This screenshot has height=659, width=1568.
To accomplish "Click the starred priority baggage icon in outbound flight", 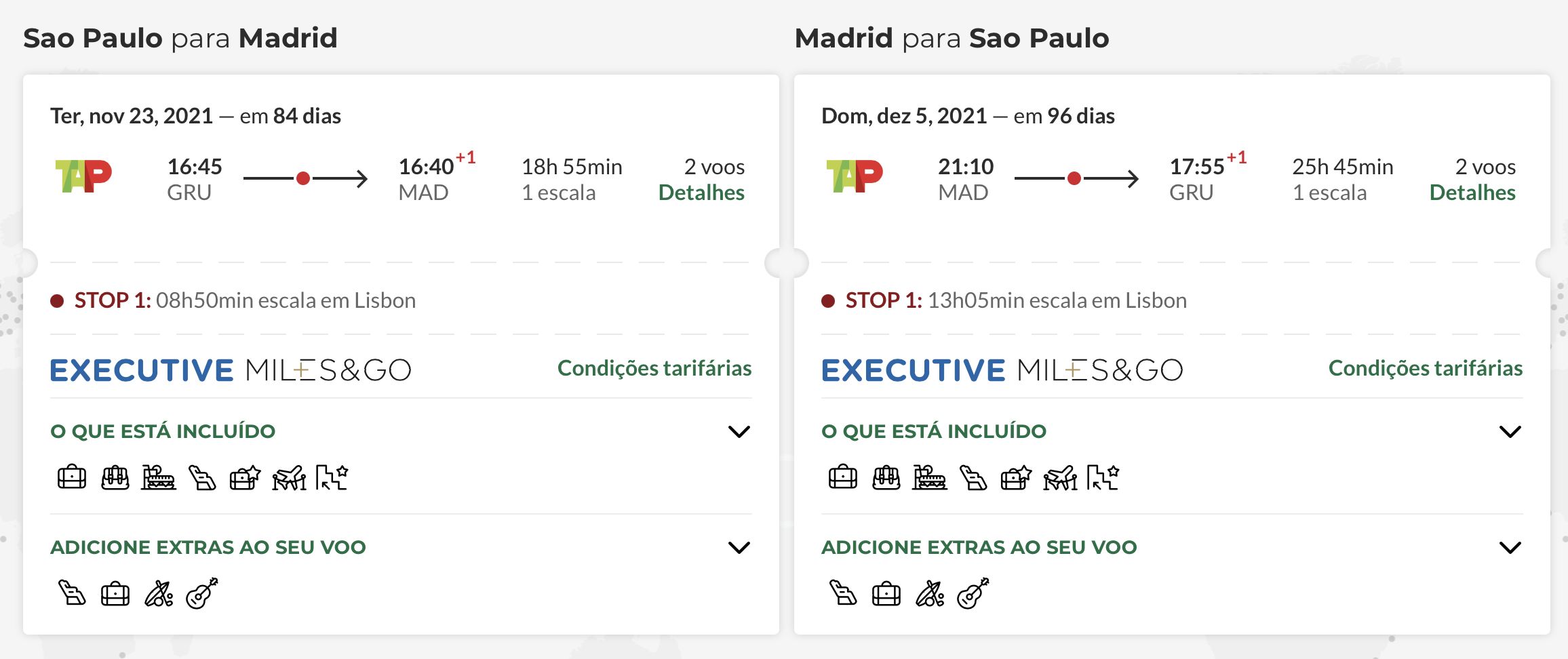I will pyautogui.click(x=246, y=477).
